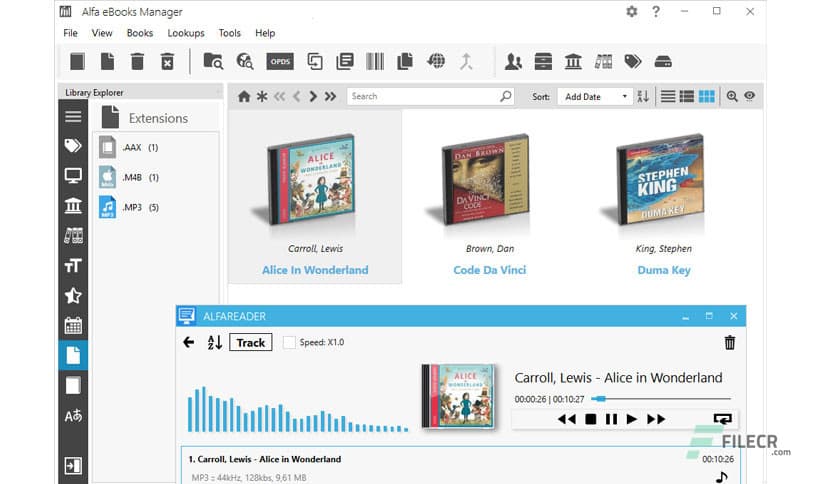Screen dimensions: 836x484
Task: Open the Lookups menu
Action: pos(186,33)
